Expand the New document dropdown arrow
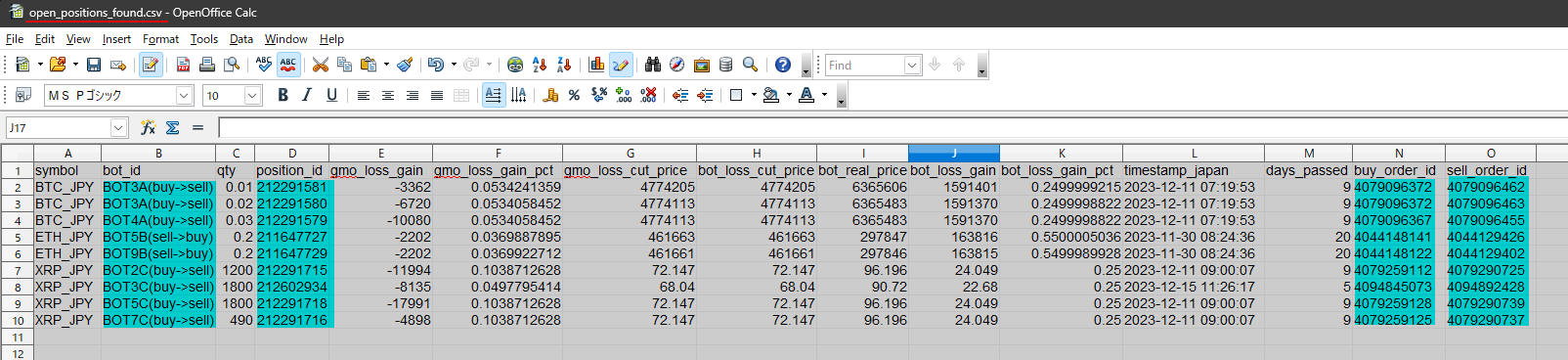This screenshot has height=360, width=1568. point(39,65)
